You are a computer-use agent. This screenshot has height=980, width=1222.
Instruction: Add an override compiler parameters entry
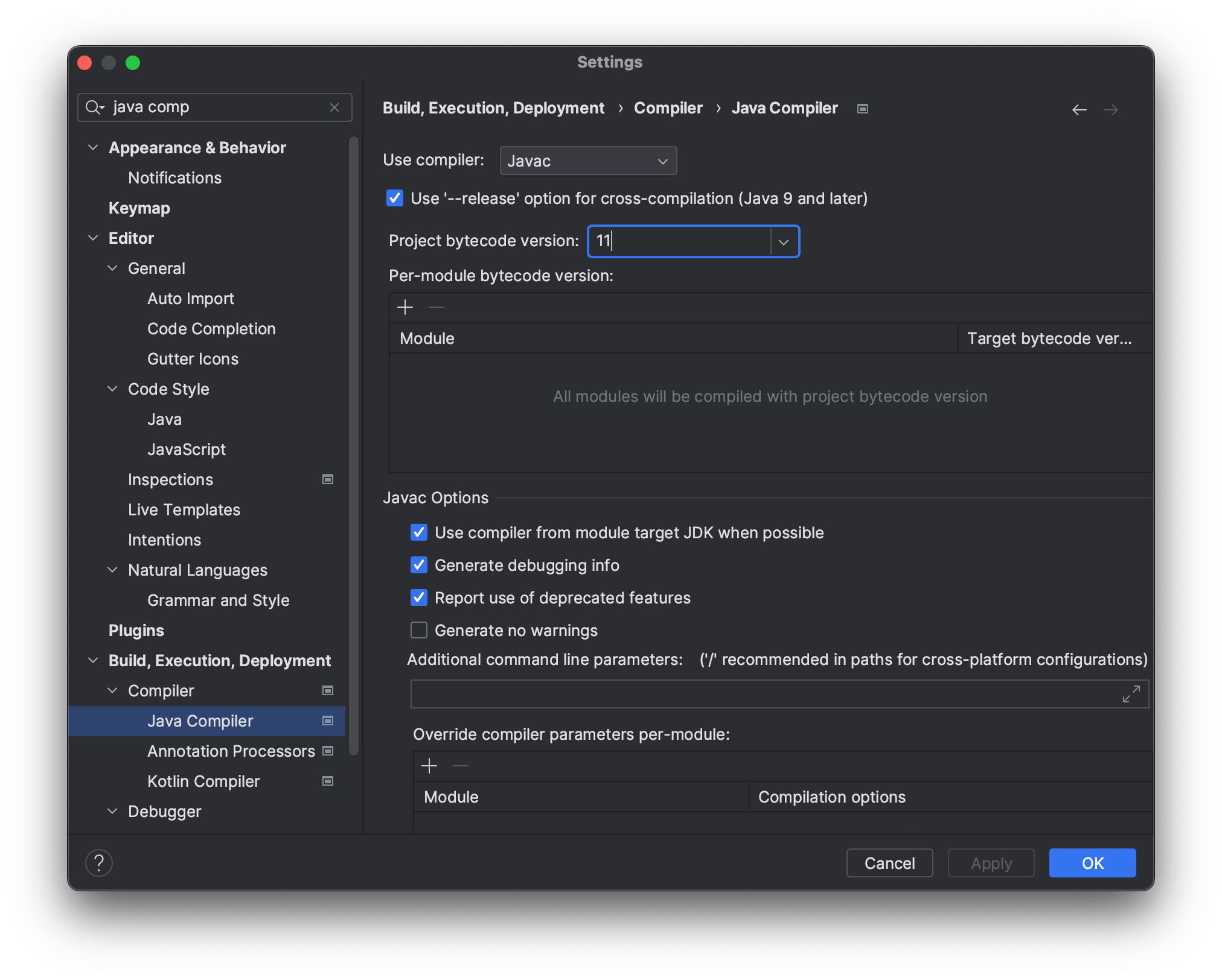pyautogui.click(x=429, y=766)
